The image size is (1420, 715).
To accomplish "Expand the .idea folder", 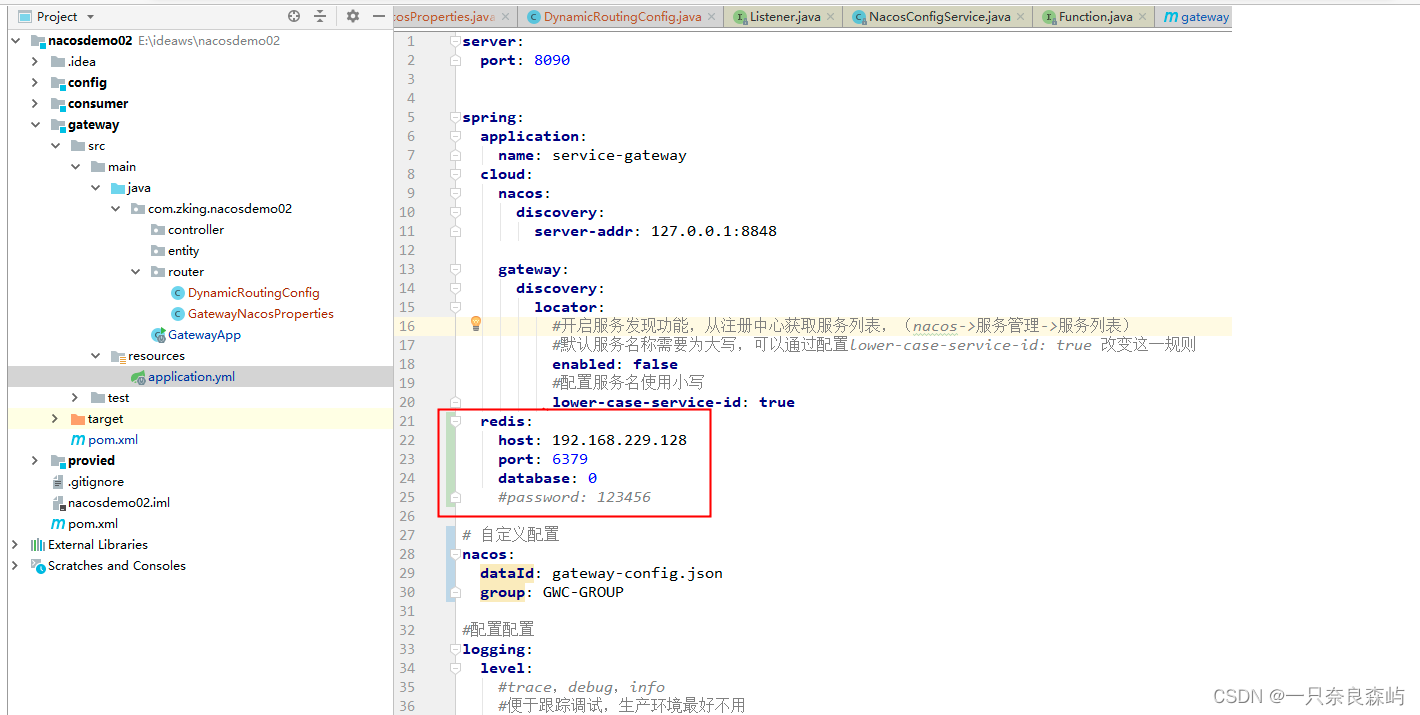I will (x=35, y=62).
